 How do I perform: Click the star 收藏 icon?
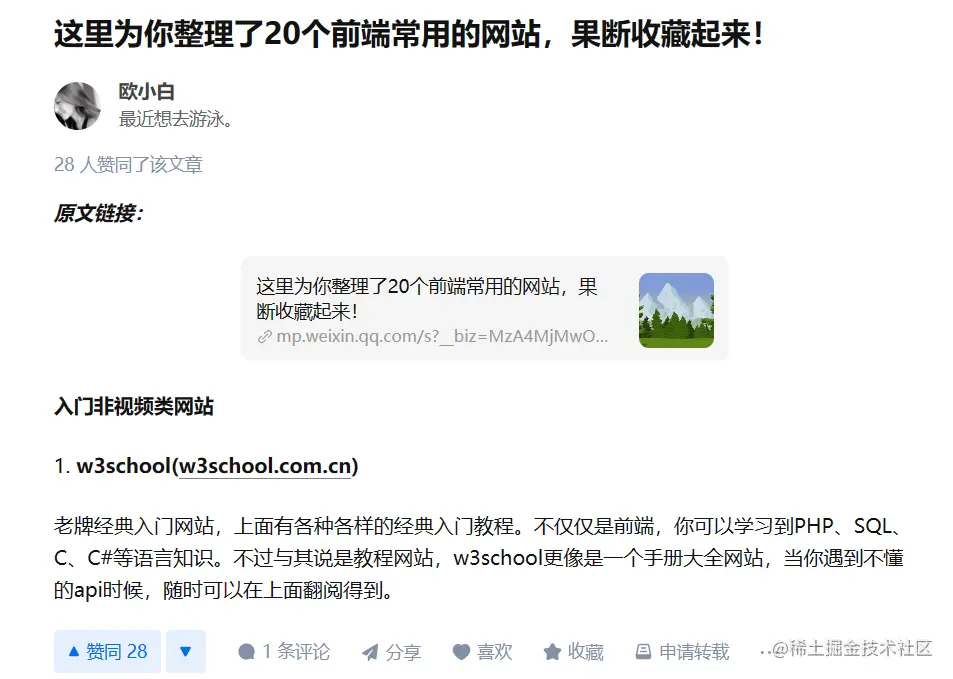click(x=552, y=652)
